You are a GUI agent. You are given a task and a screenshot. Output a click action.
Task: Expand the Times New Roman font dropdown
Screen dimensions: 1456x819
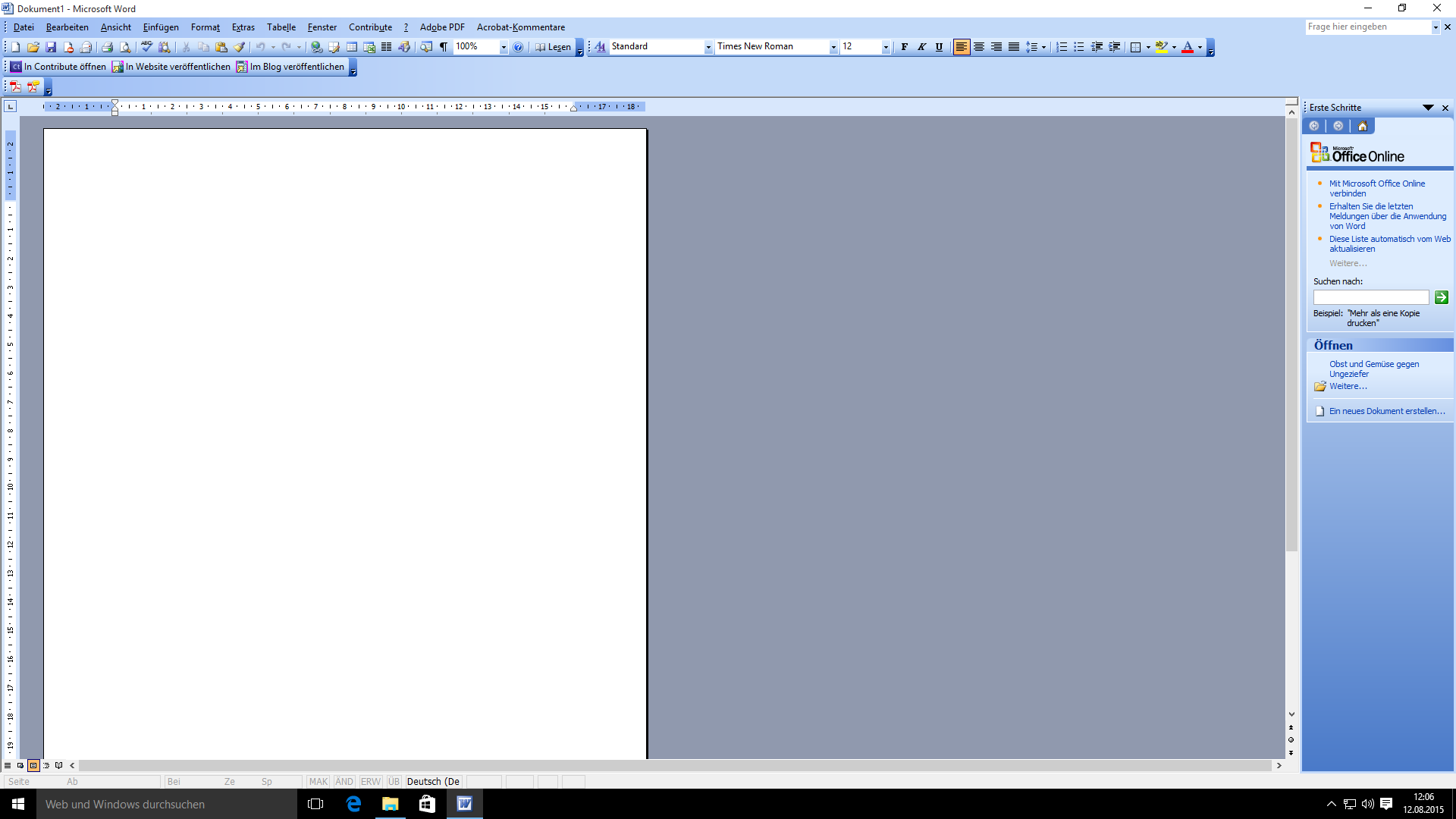click(x=833, y=47)
